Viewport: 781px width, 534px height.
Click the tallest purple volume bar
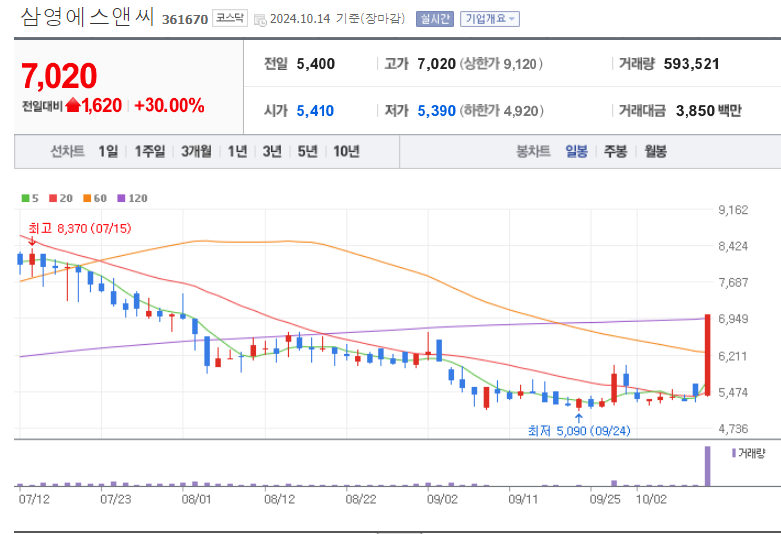point(707,466)
